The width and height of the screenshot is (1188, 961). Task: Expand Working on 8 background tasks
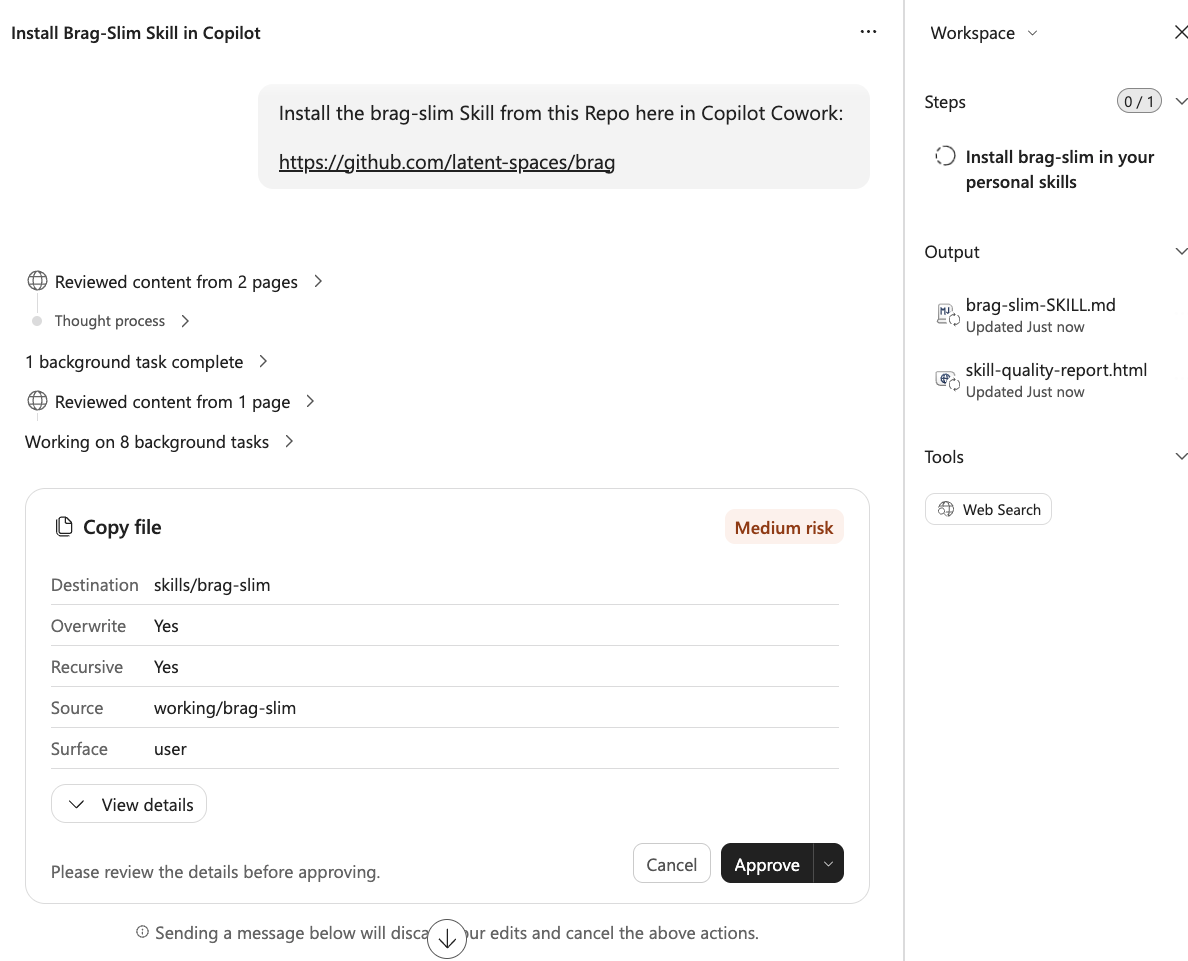click(159, 442)
